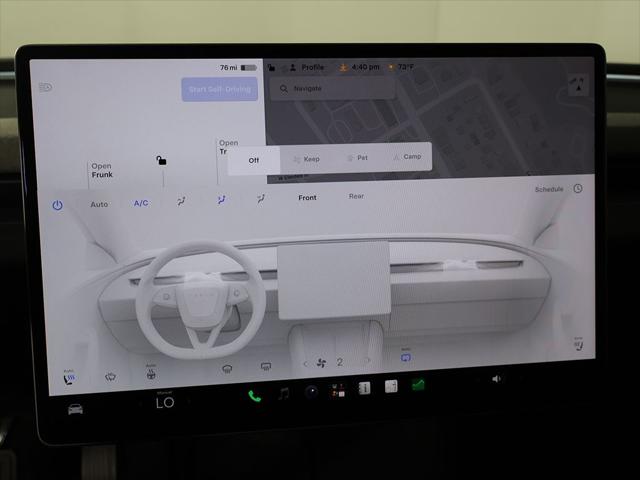Open the manual info app icon

tap(364, 388)
